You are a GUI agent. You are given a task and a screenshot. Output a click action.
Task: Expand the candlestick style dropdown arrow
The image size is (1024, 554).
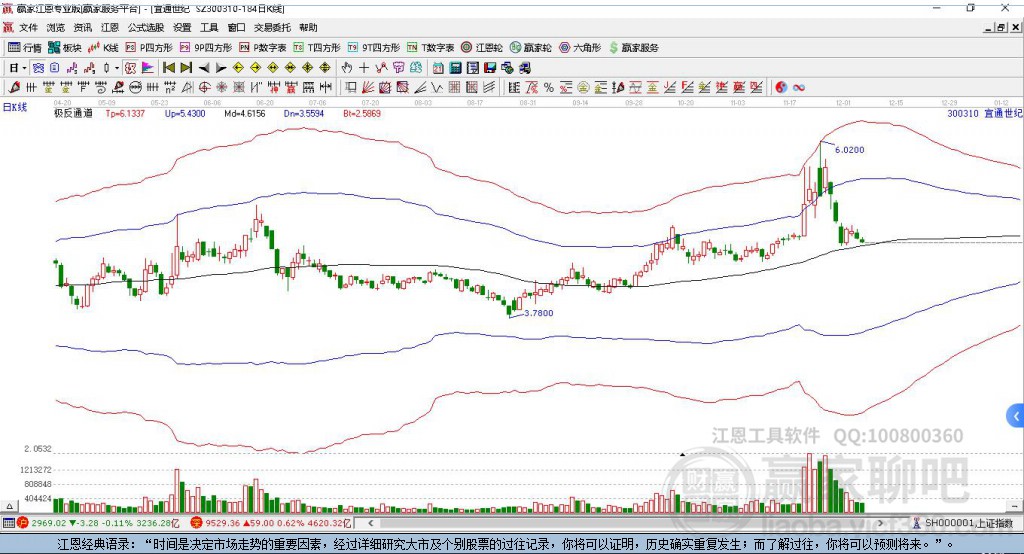[117, 67]
